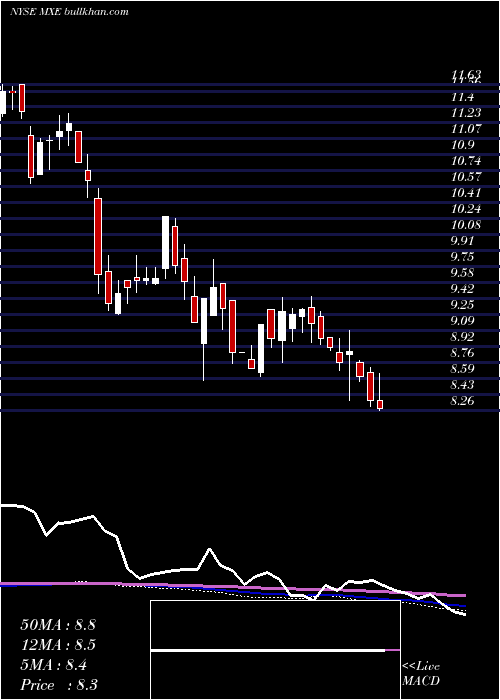Click the 9.75 price axis label
Viewport: 500px width, 700px height.
[x=462, y=257]
